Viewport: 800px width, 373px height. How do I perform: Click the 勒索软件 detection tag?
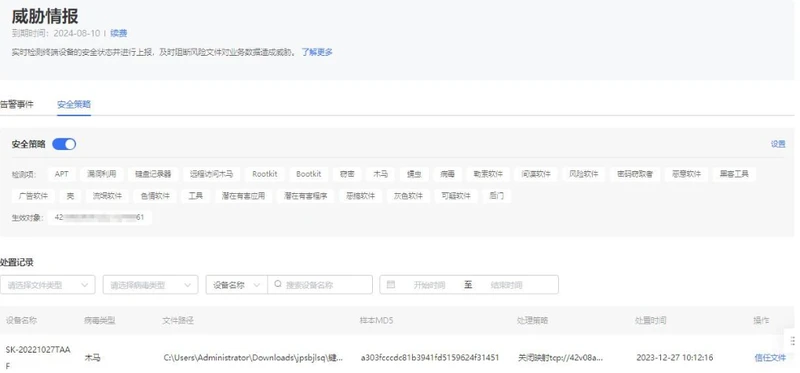point(488,174)
